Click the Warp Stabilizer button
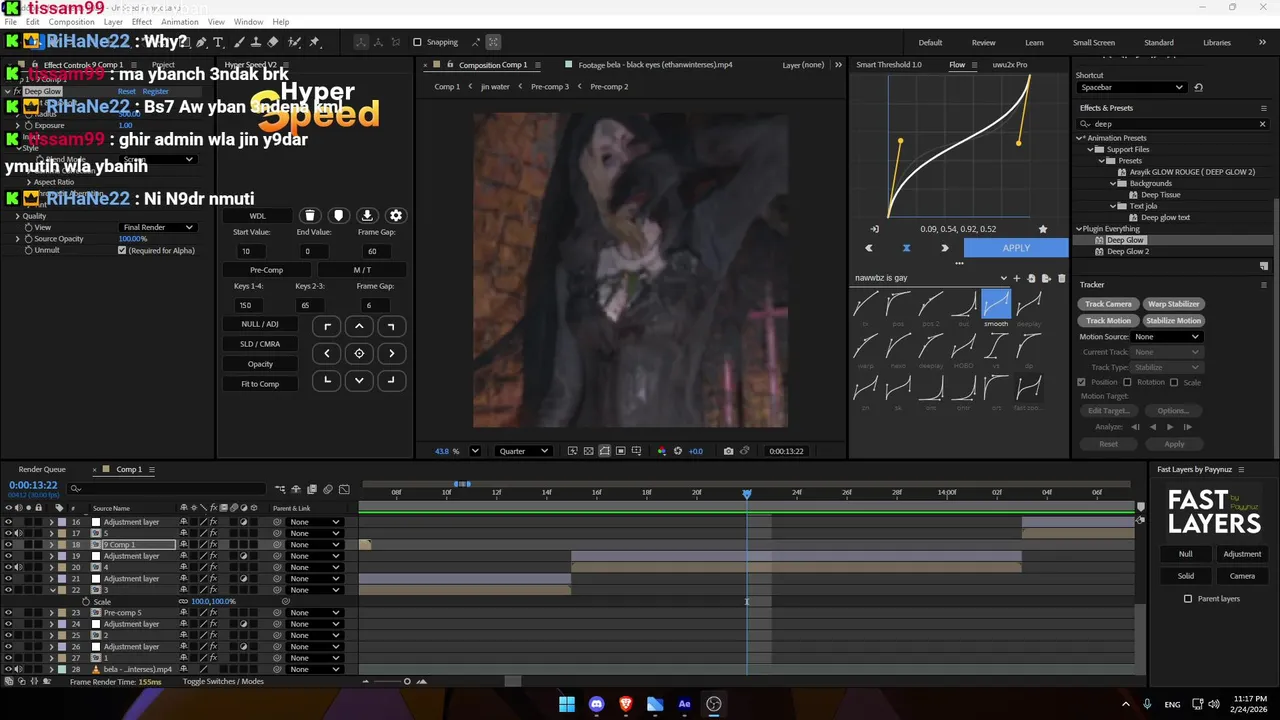Viewport: 1280px width, 720px height. point(1173,304)
